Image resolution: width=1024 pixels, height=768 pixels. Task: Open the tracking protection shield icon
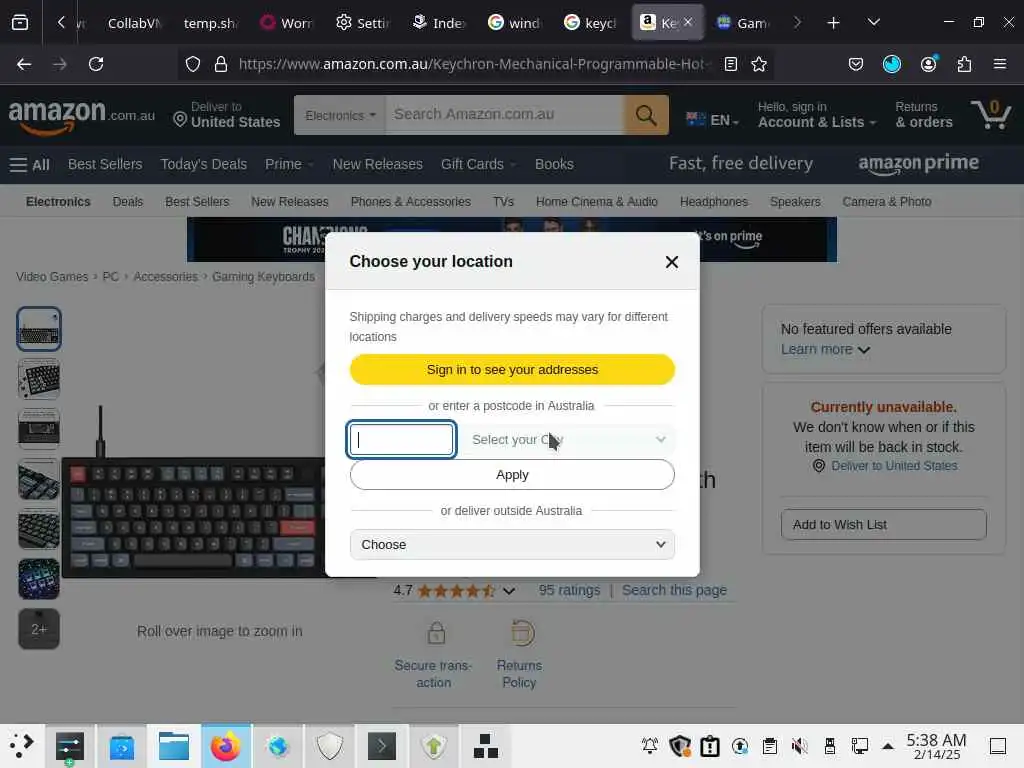[x=193, y=64]
